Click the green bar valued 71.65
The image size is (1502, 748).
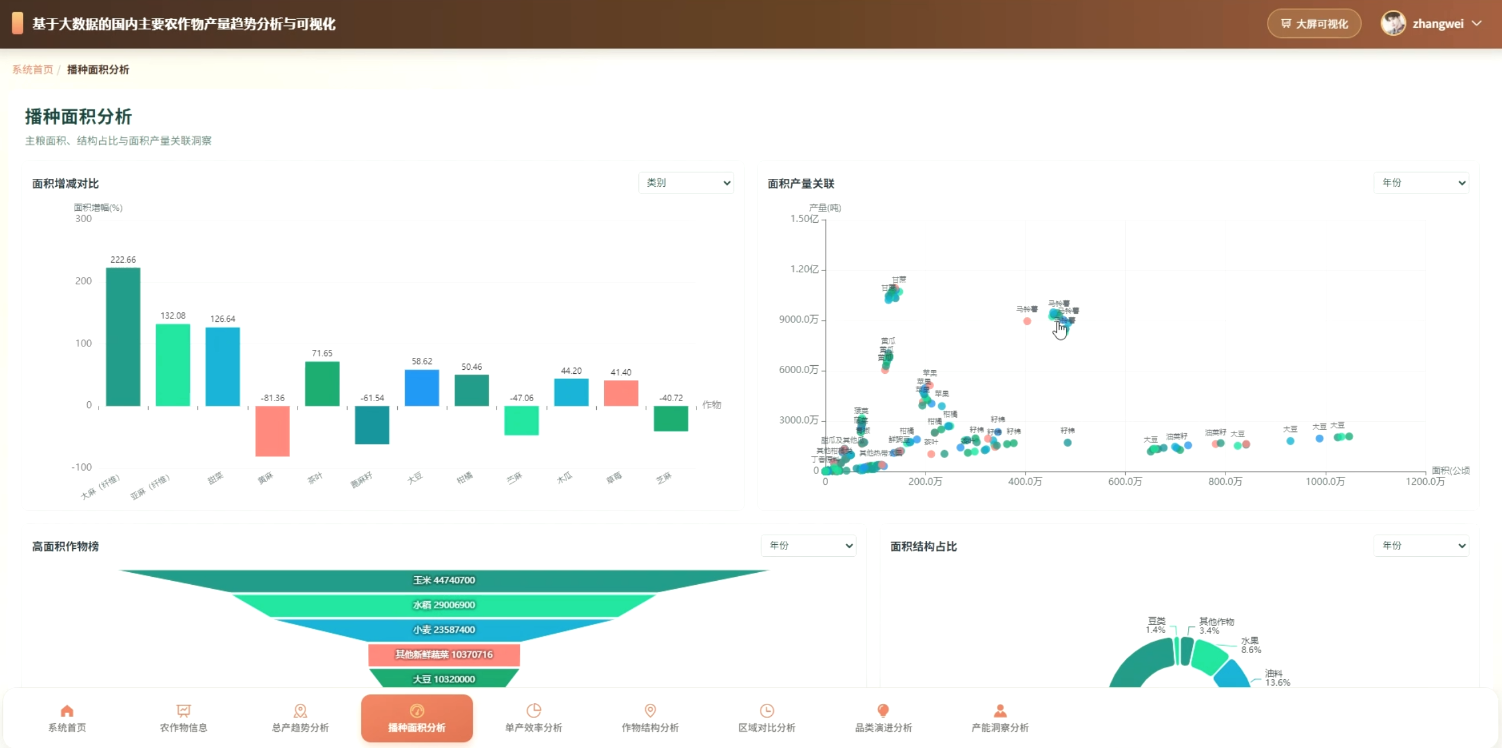[322, 384]
